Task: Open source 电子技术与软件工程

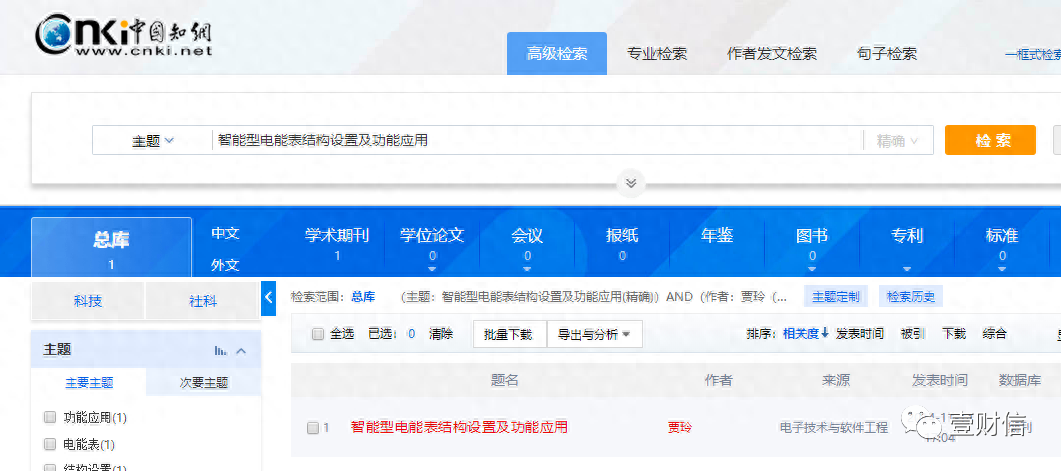Action: pos(834,428)
